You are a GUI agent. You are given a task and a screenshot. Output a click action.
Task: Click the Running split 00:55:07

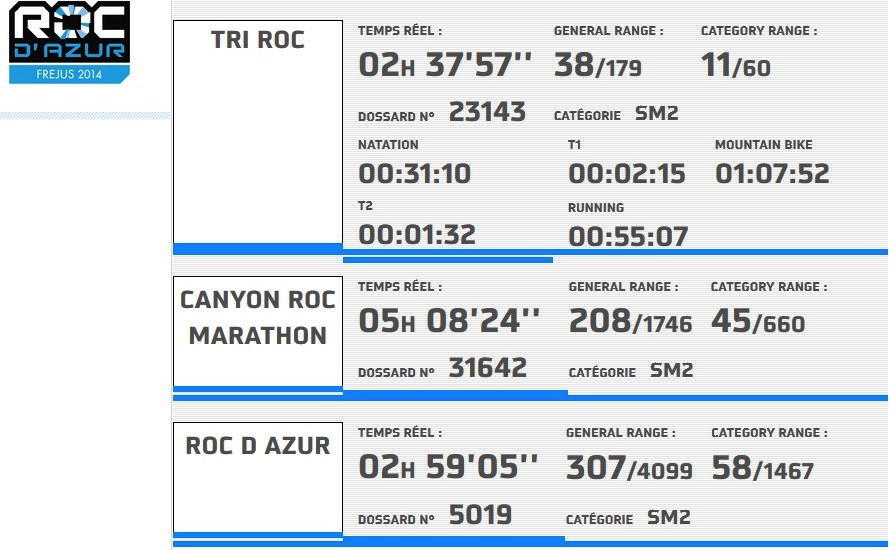(628, 236)
